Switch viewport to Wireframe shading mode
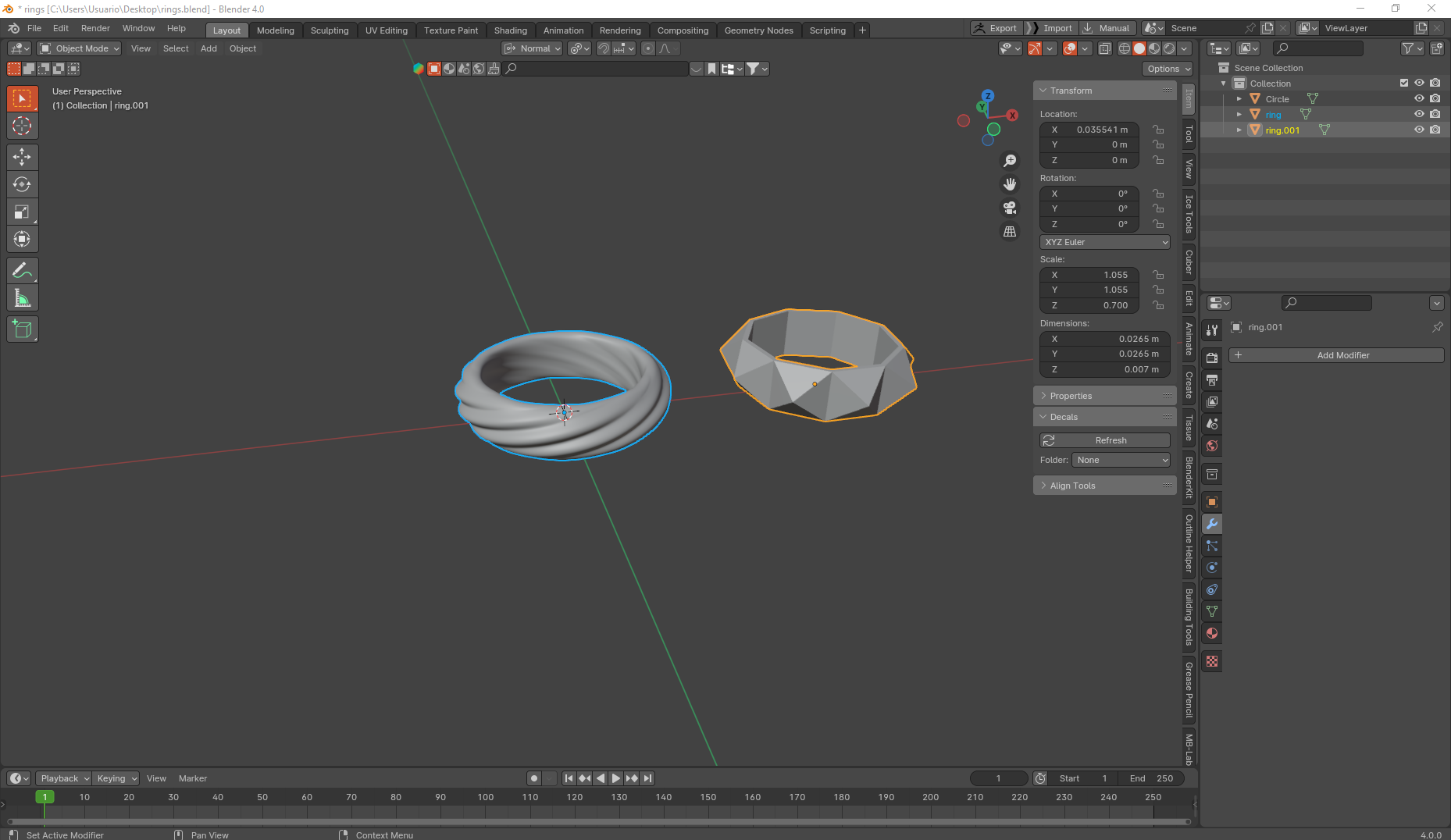Screen dimensions: 1451x840 click(x=1125, y=48)
